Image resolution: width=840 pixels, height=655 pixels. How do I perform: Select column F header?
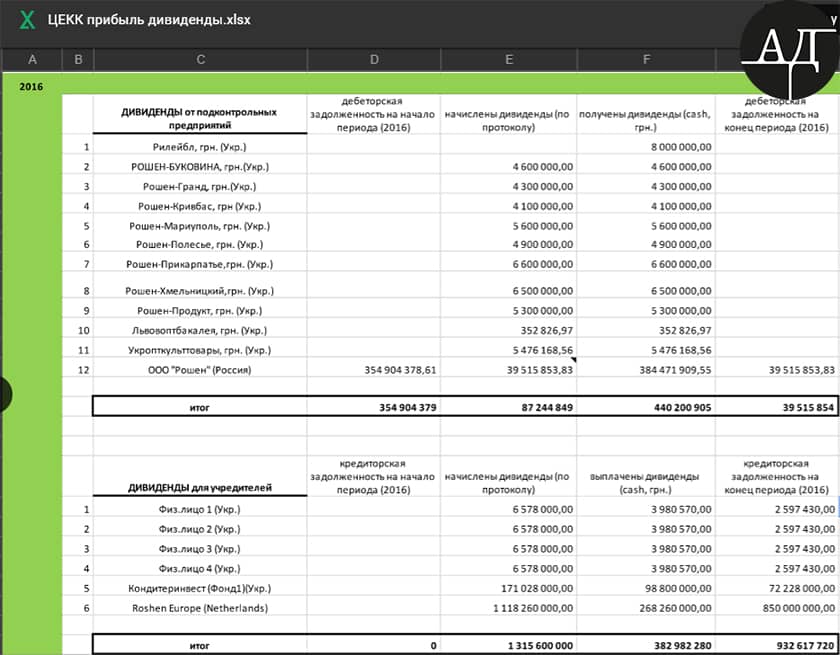[x=646, y=60]
